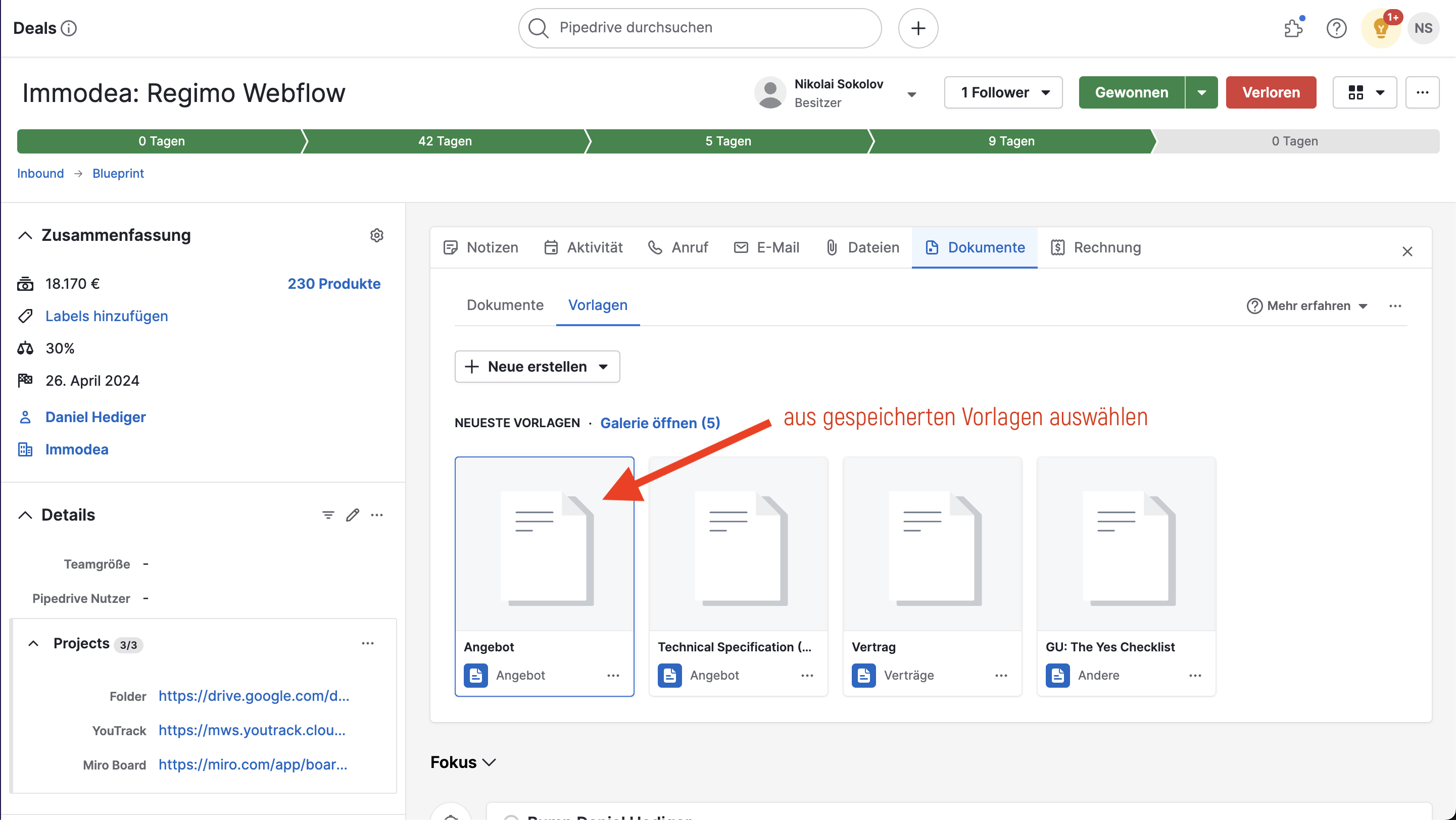The image size is (1456, 820).
Task: Open three-dot menu on Vertrag template
Action: [1001, 676]
